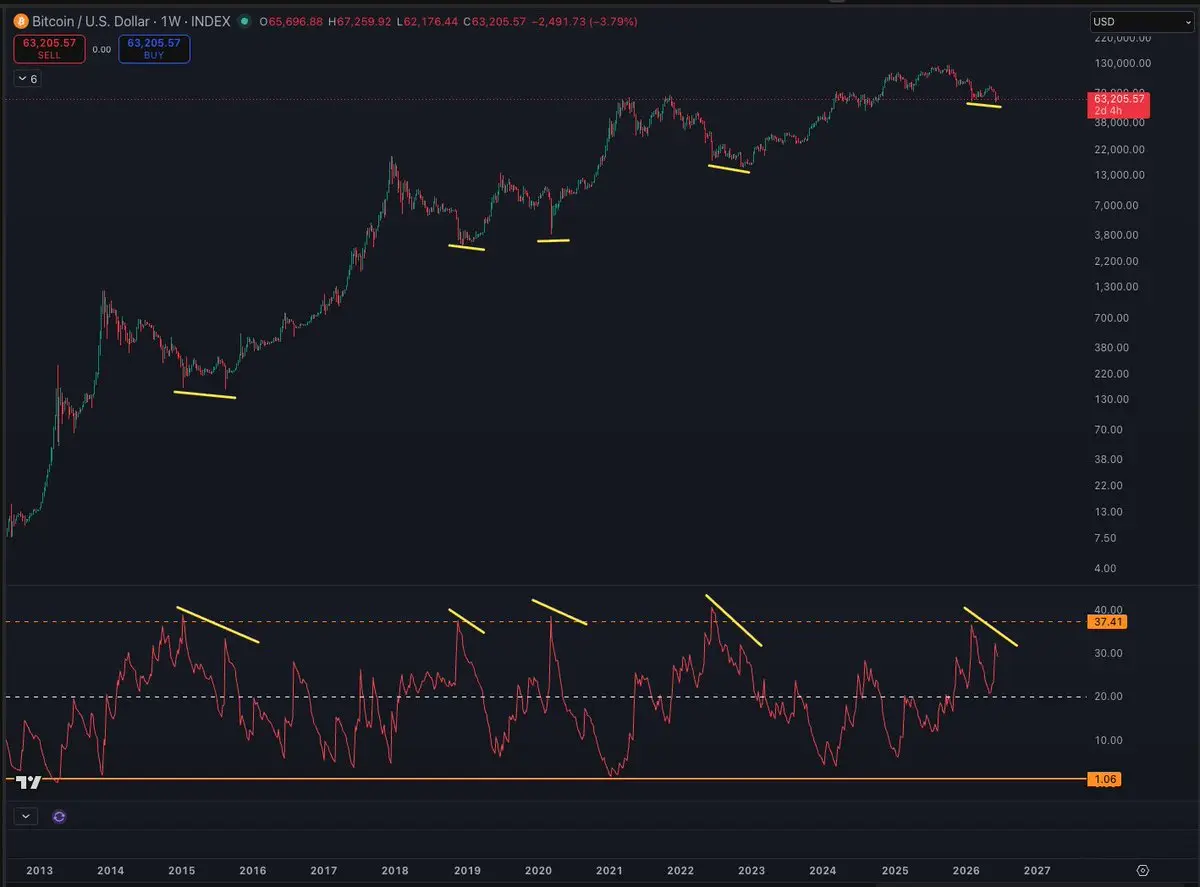Screen dimensions: 1200x887
Task: Click the 130.00 price scale label
Action: click(1112, 399)
